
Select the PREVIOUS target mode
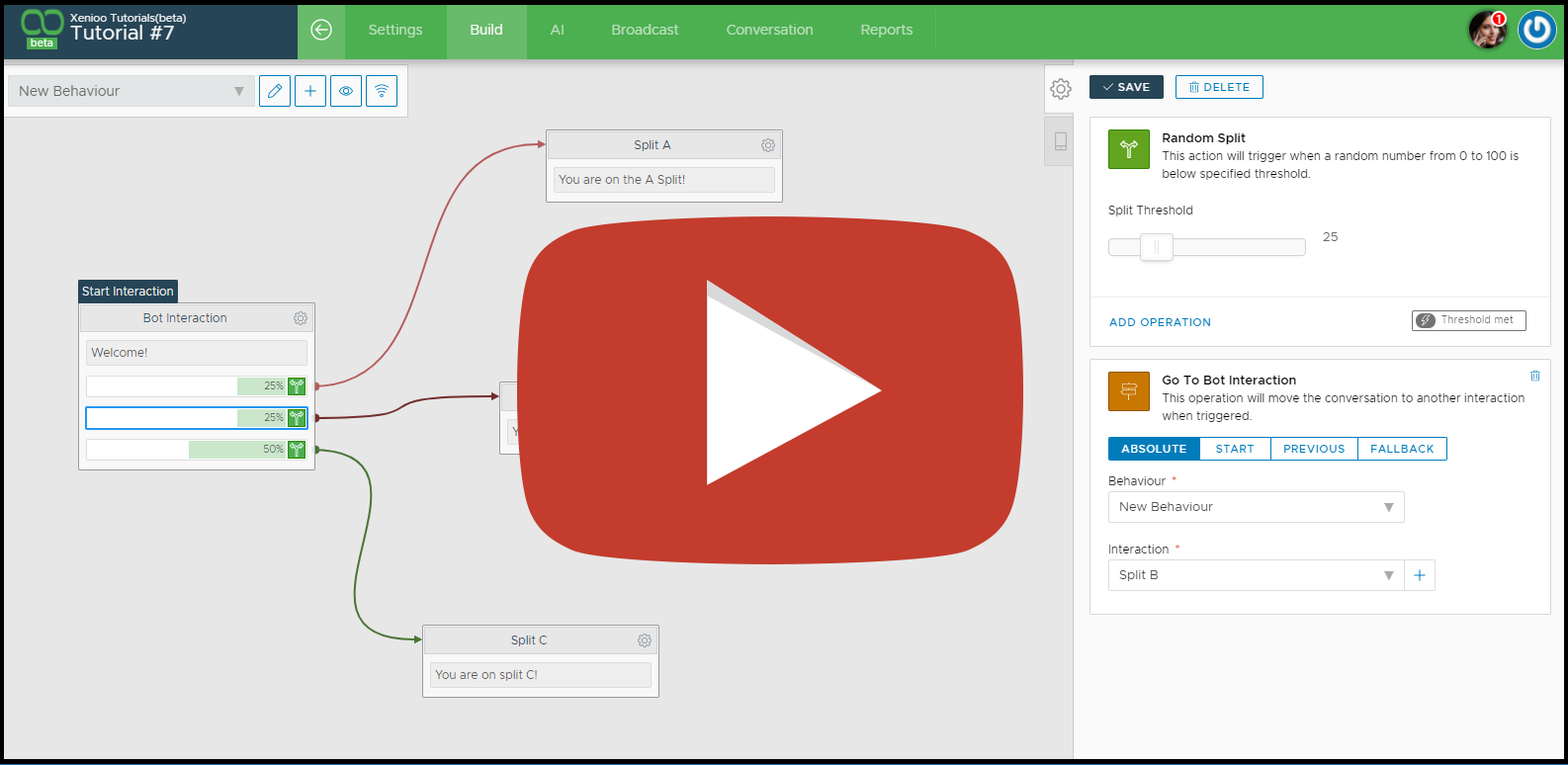coord(1314,449)
